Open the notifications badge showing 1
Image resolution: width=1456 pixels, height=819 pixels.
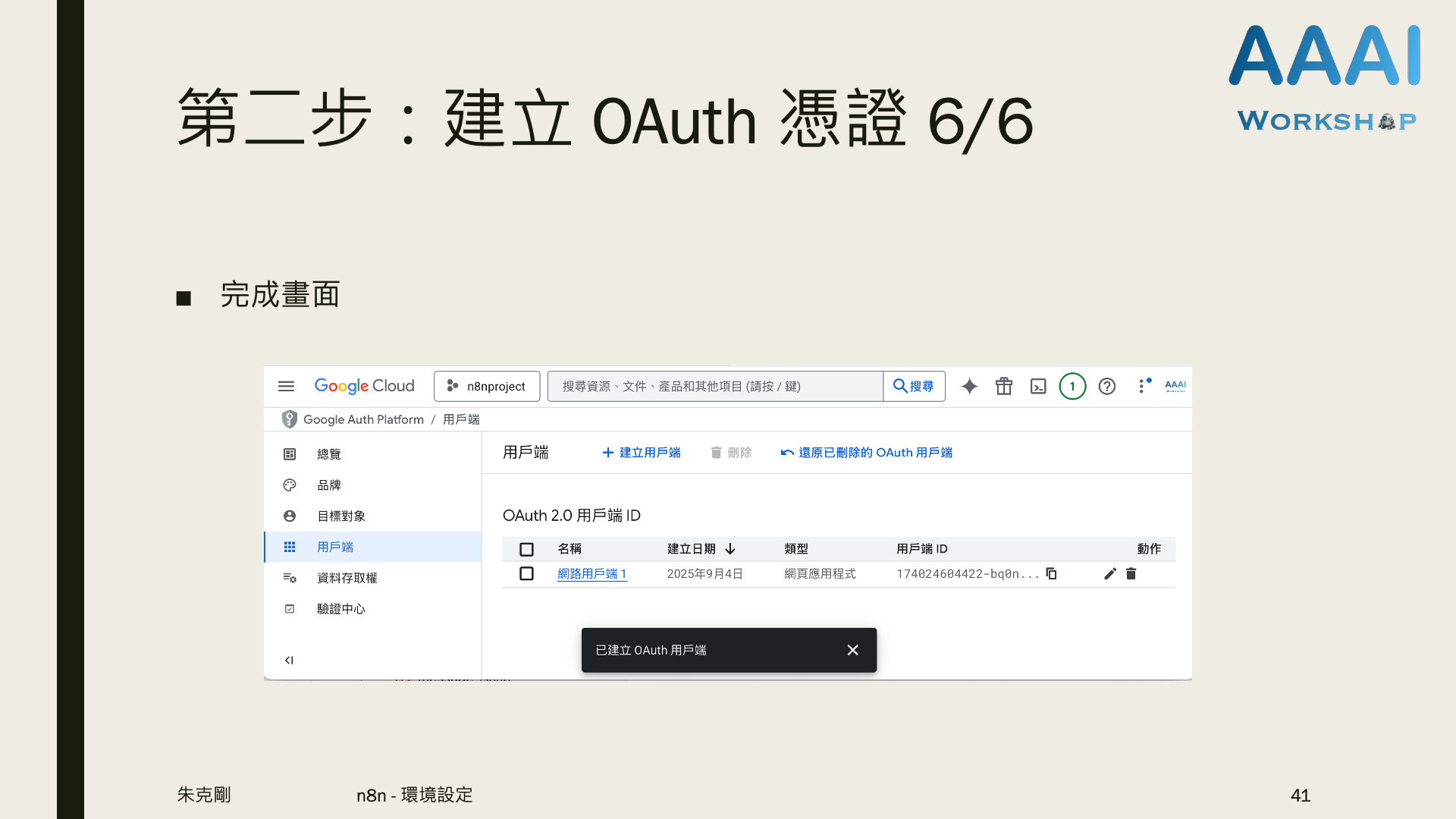[1072, 386]
